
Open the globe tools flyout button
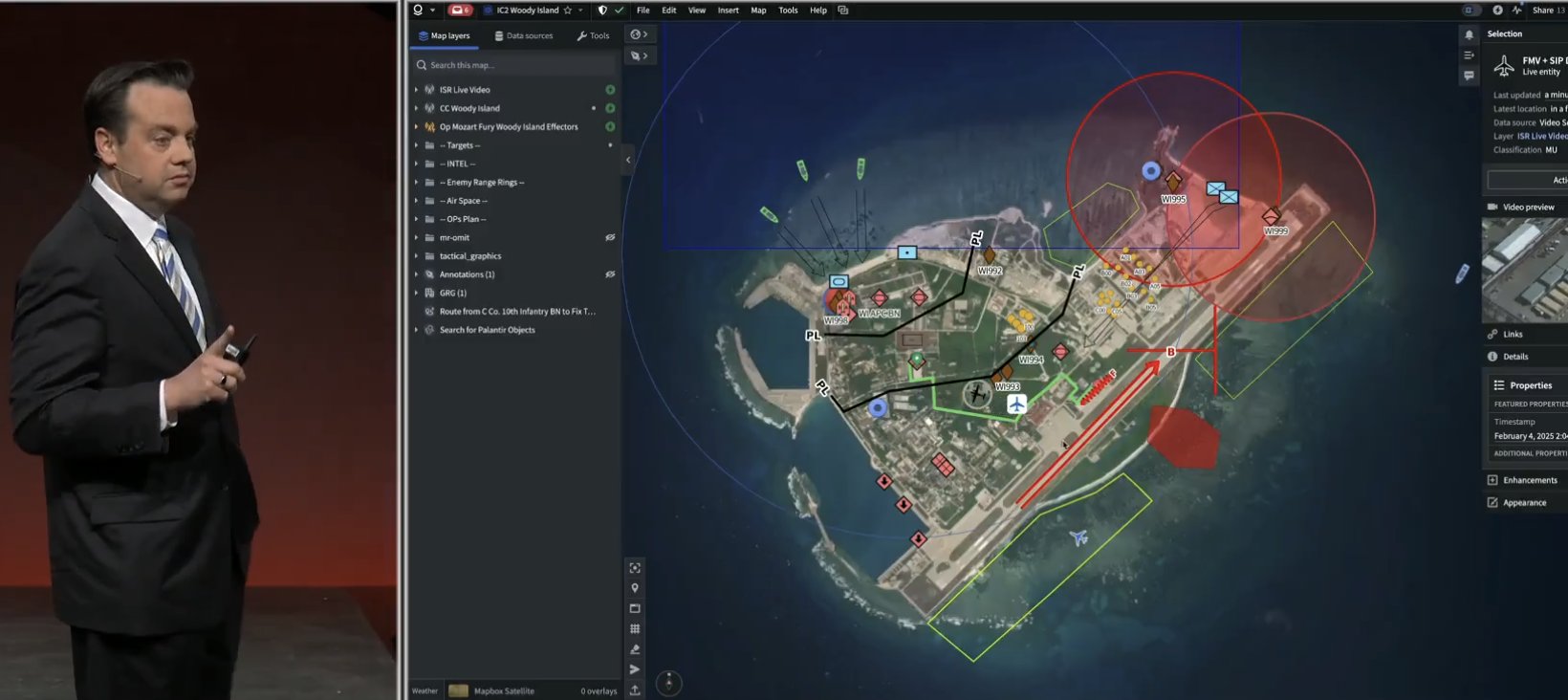[x=639, y=34]
